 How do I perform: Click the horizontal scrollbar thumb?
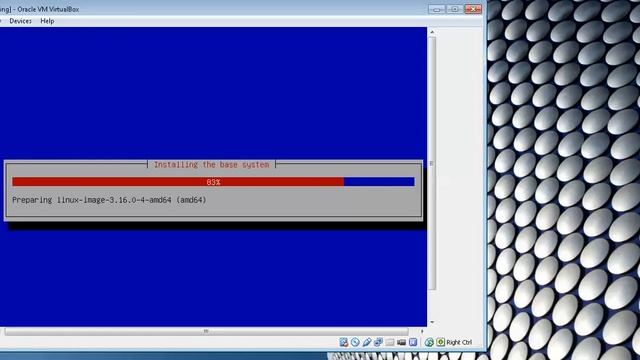[x=206, y=331]
